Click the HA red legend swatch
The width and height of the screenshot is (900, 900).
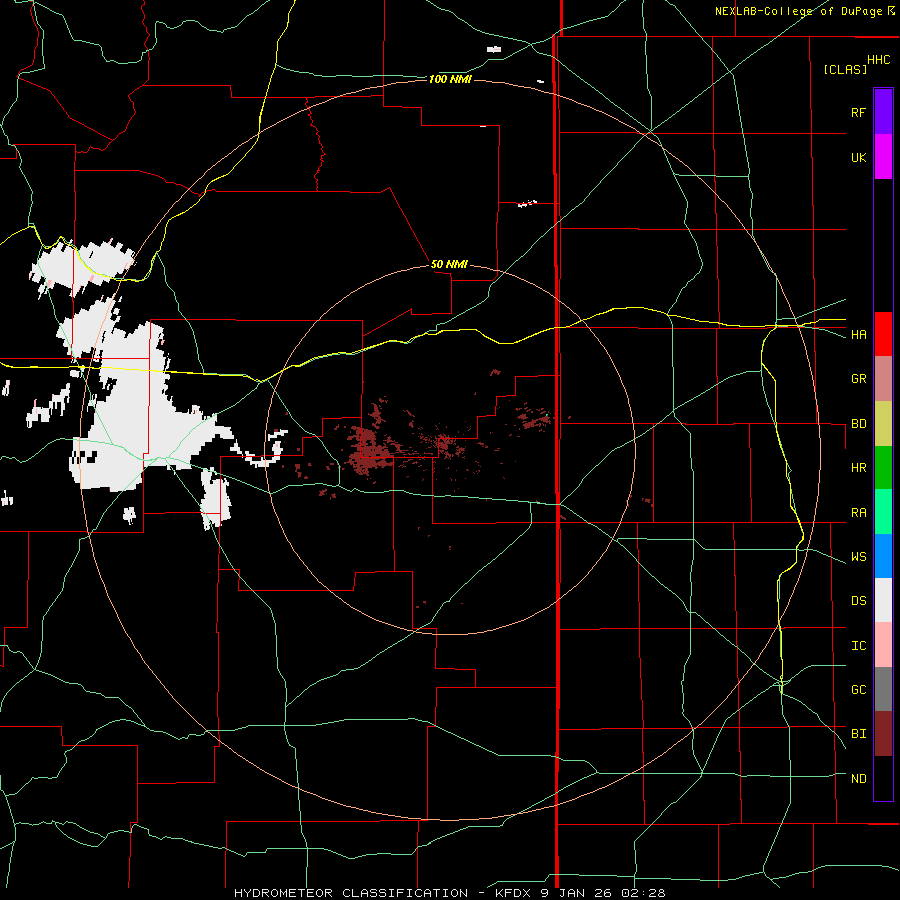click(x=883, y=334)
